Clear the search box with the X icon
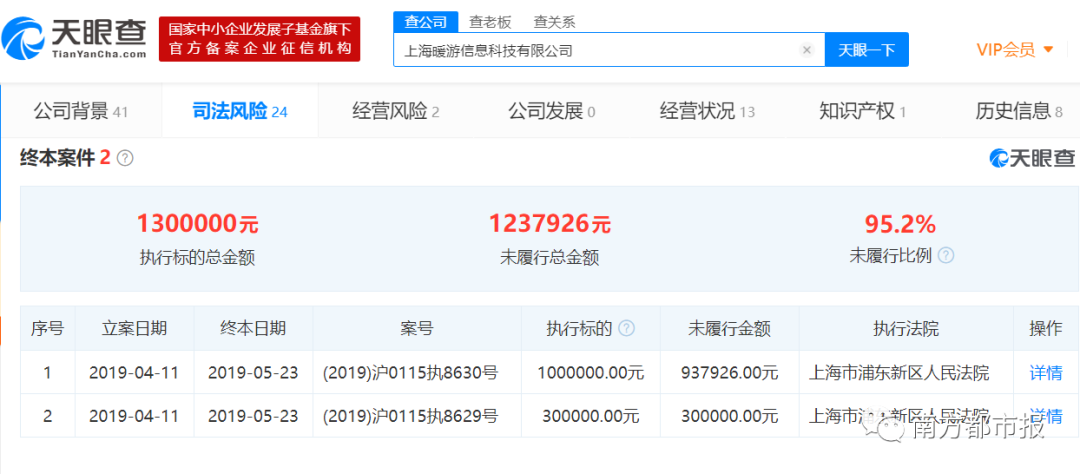1080x474 pixels. click(x=807, y=50)
